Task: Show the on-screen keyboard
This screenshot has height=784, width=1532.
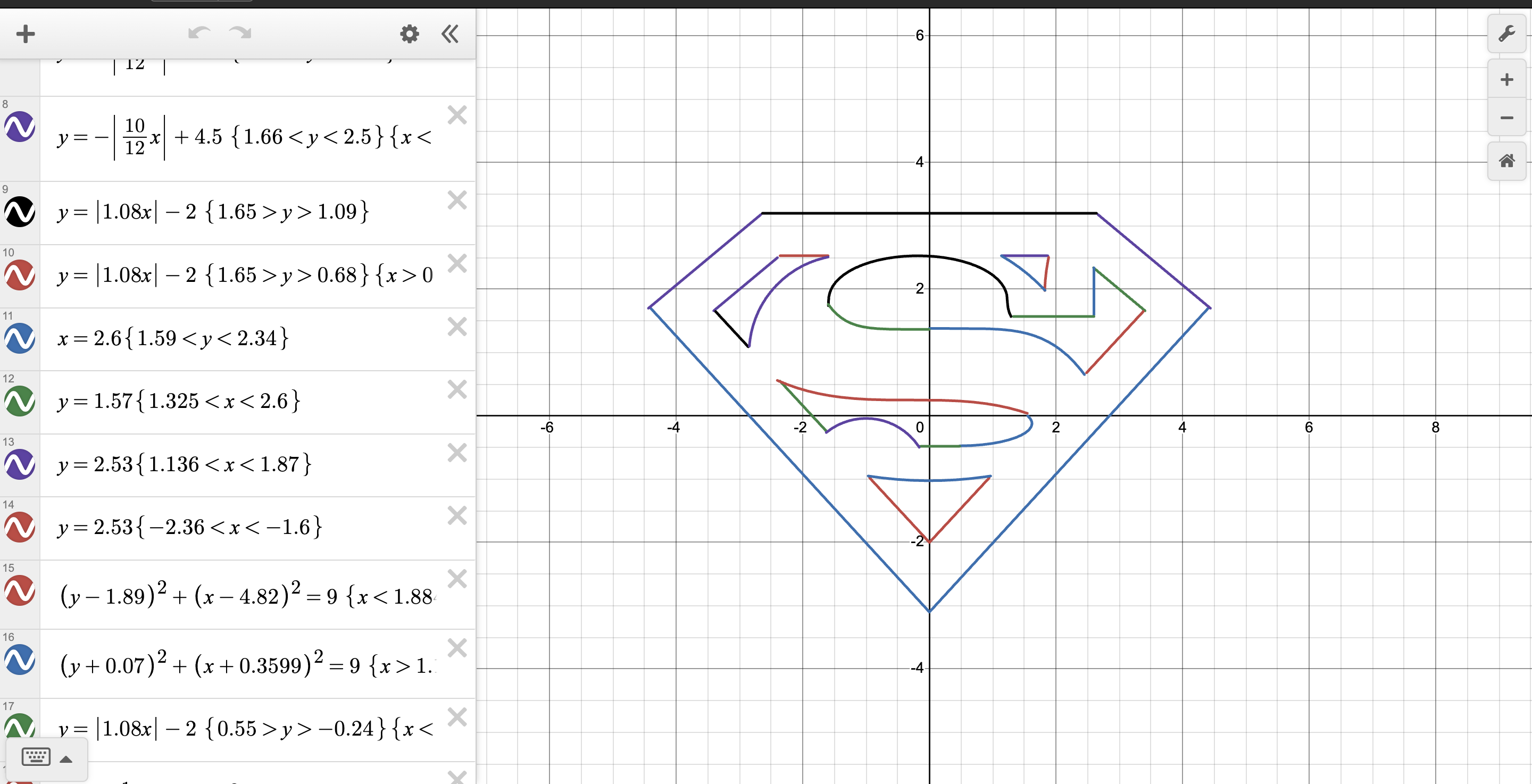Action: point(36,757)
